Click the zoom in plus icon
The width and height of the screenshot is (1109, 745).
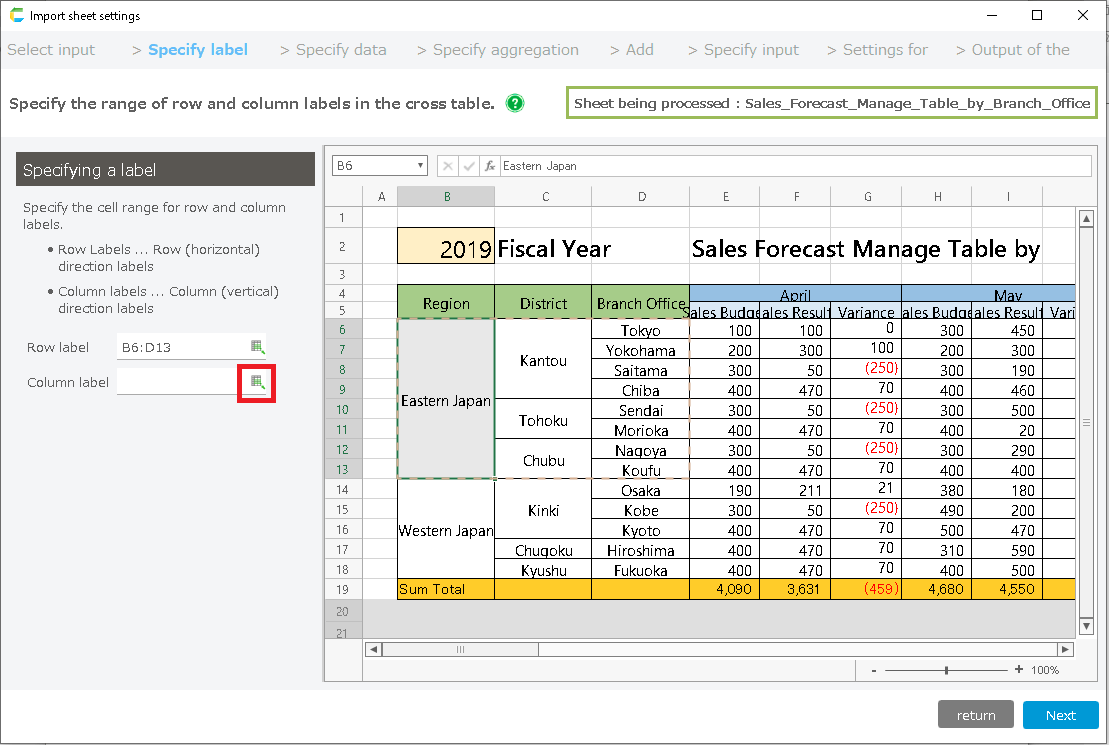point(1019,670)
